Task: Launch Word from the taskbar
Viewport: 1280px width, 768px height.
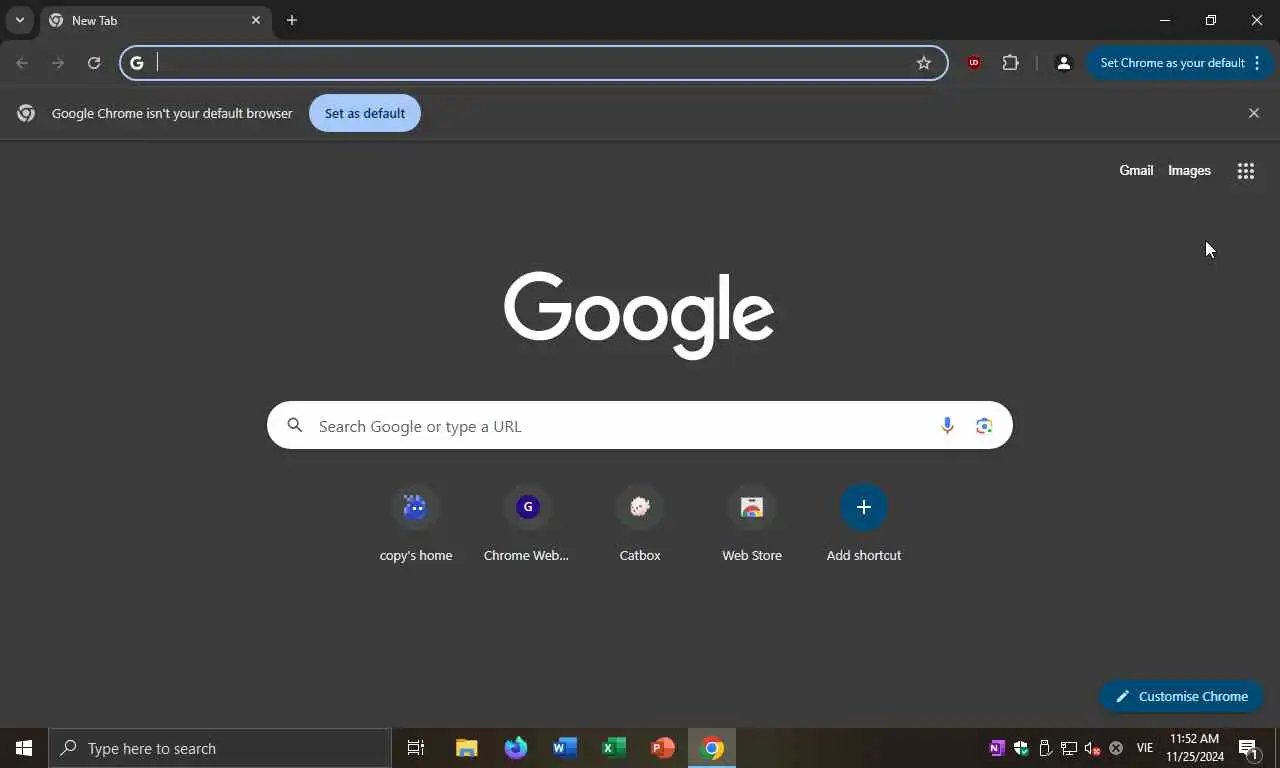Action: click(565, 748)
